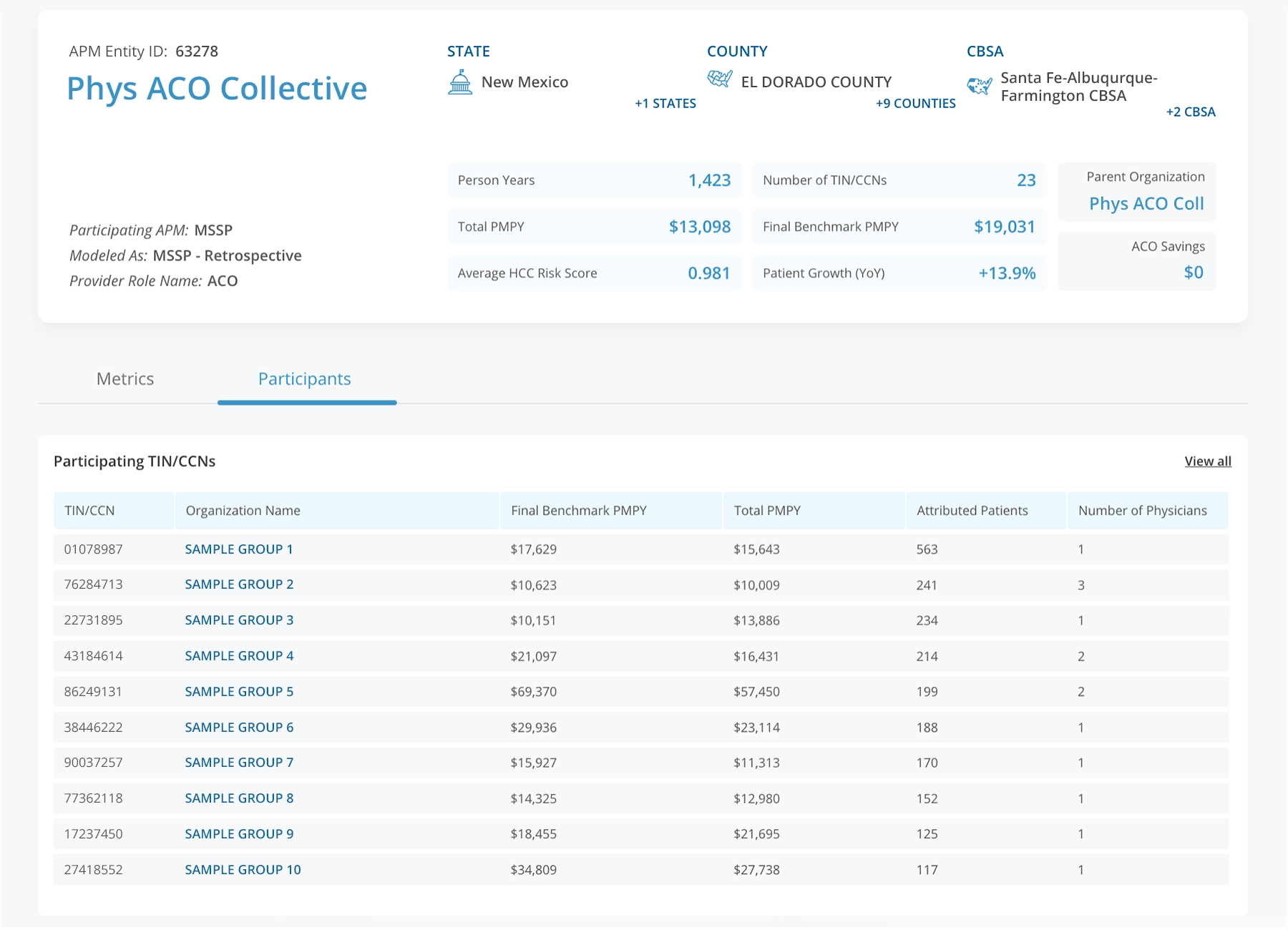The height and width of the screenshot is (930, 1288).
Task: Click TIN/CCN 76284713
Action: 93,584
